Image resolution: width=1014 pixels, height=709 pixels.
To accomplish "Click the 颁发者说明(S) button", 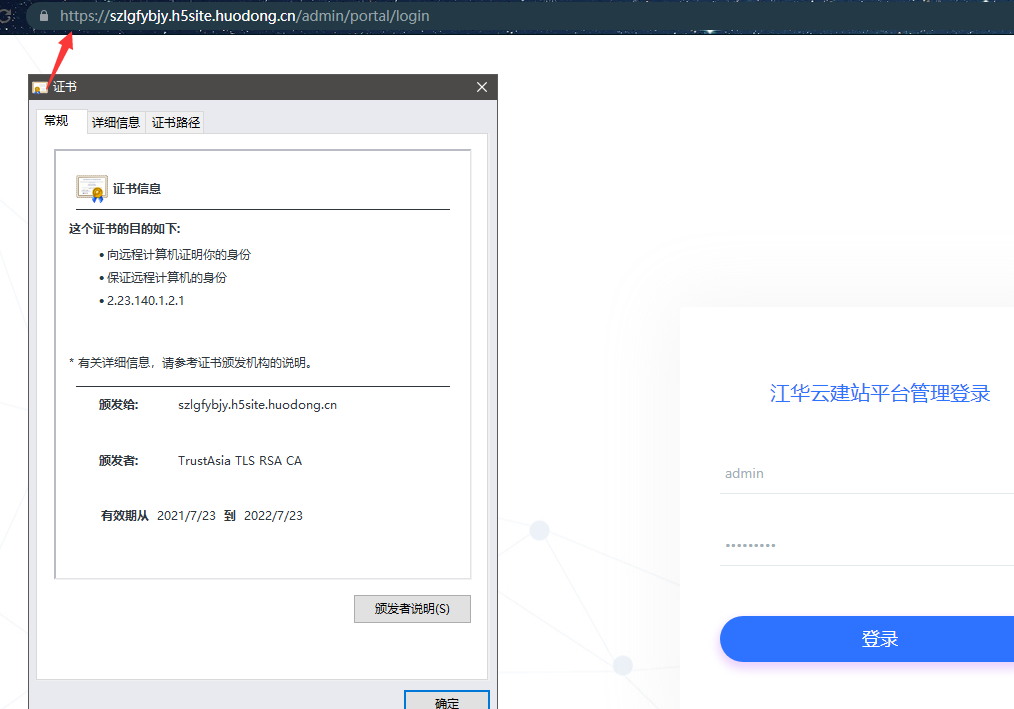I will pyautogui.click(x=412, y=609).
